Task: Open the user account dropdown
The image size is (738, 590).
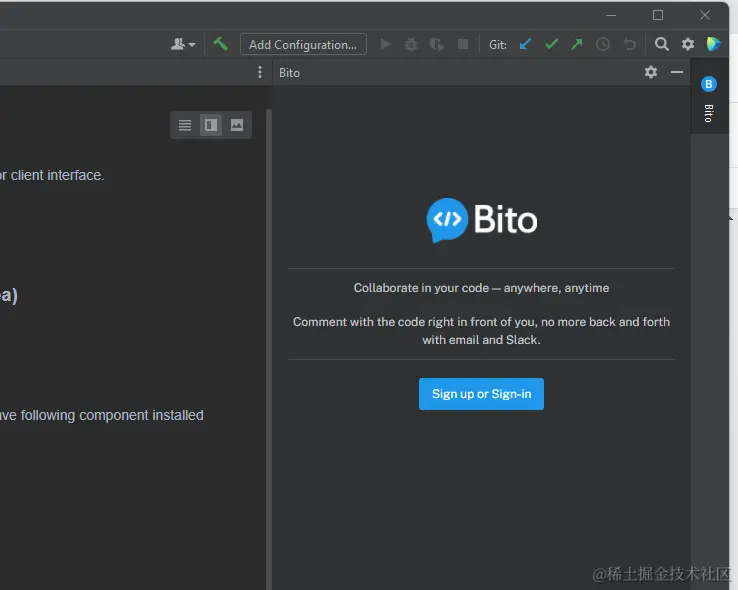Action: 183,44
